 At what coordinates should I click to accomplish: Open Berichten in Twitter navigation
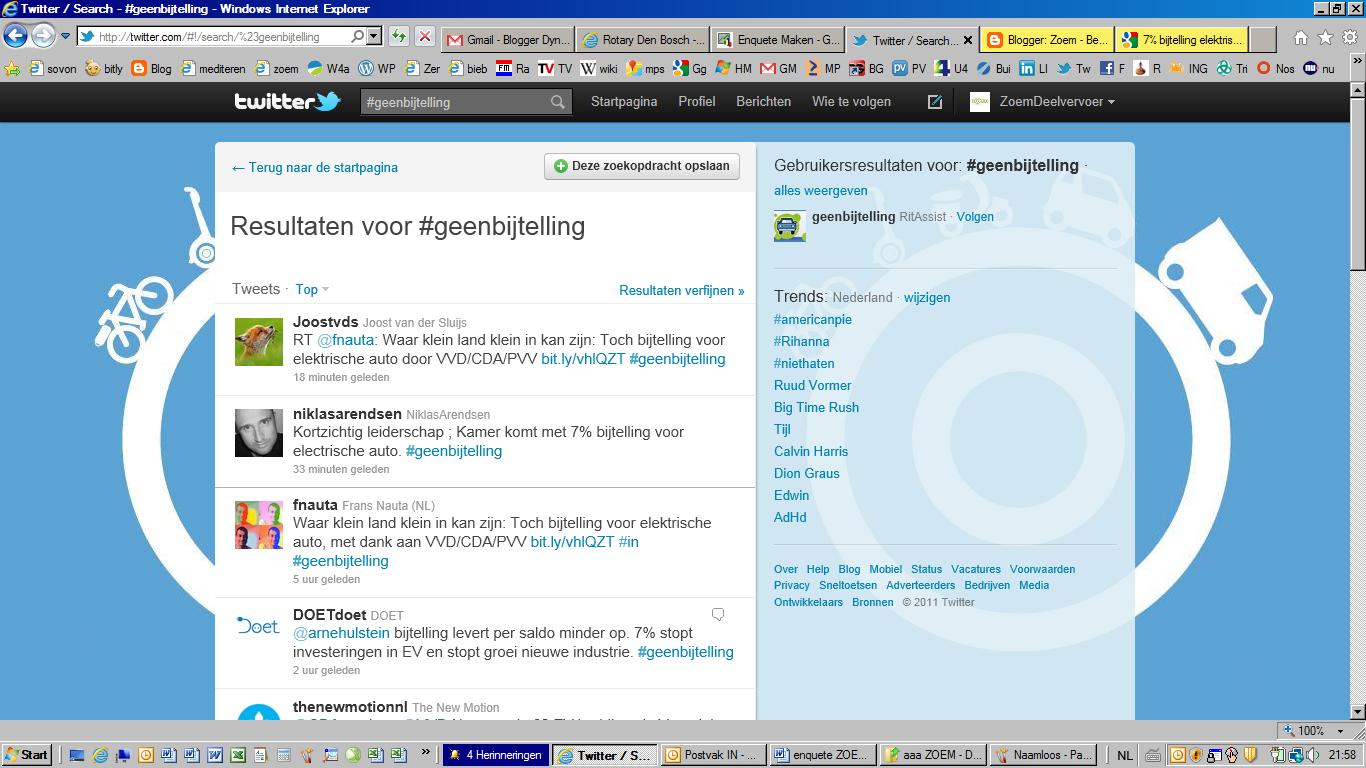point(764,101)
